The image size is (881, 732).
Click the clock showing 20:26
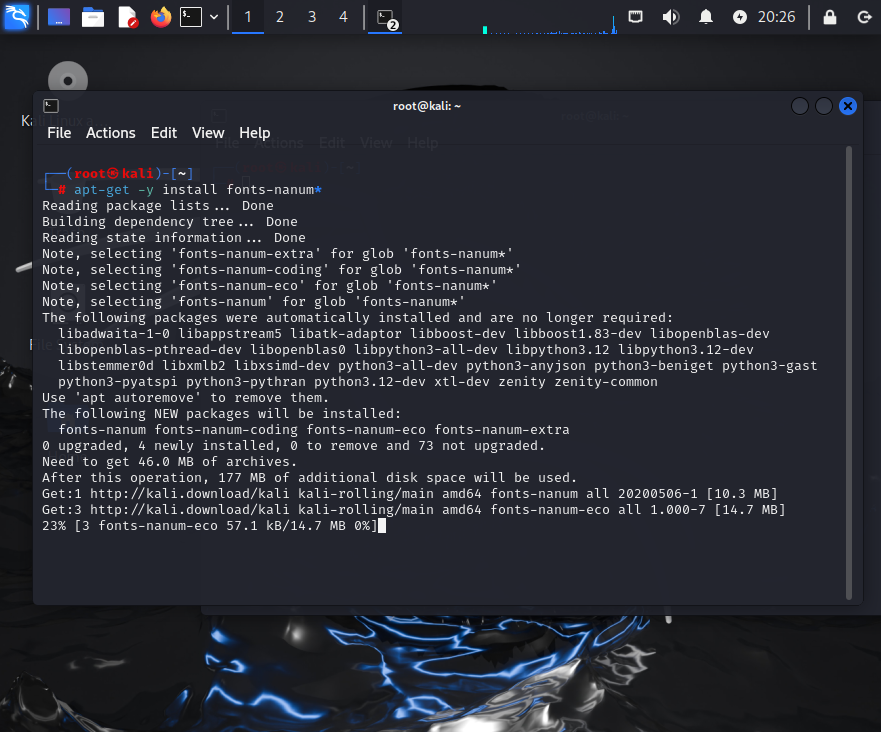[x=776, y=17]
